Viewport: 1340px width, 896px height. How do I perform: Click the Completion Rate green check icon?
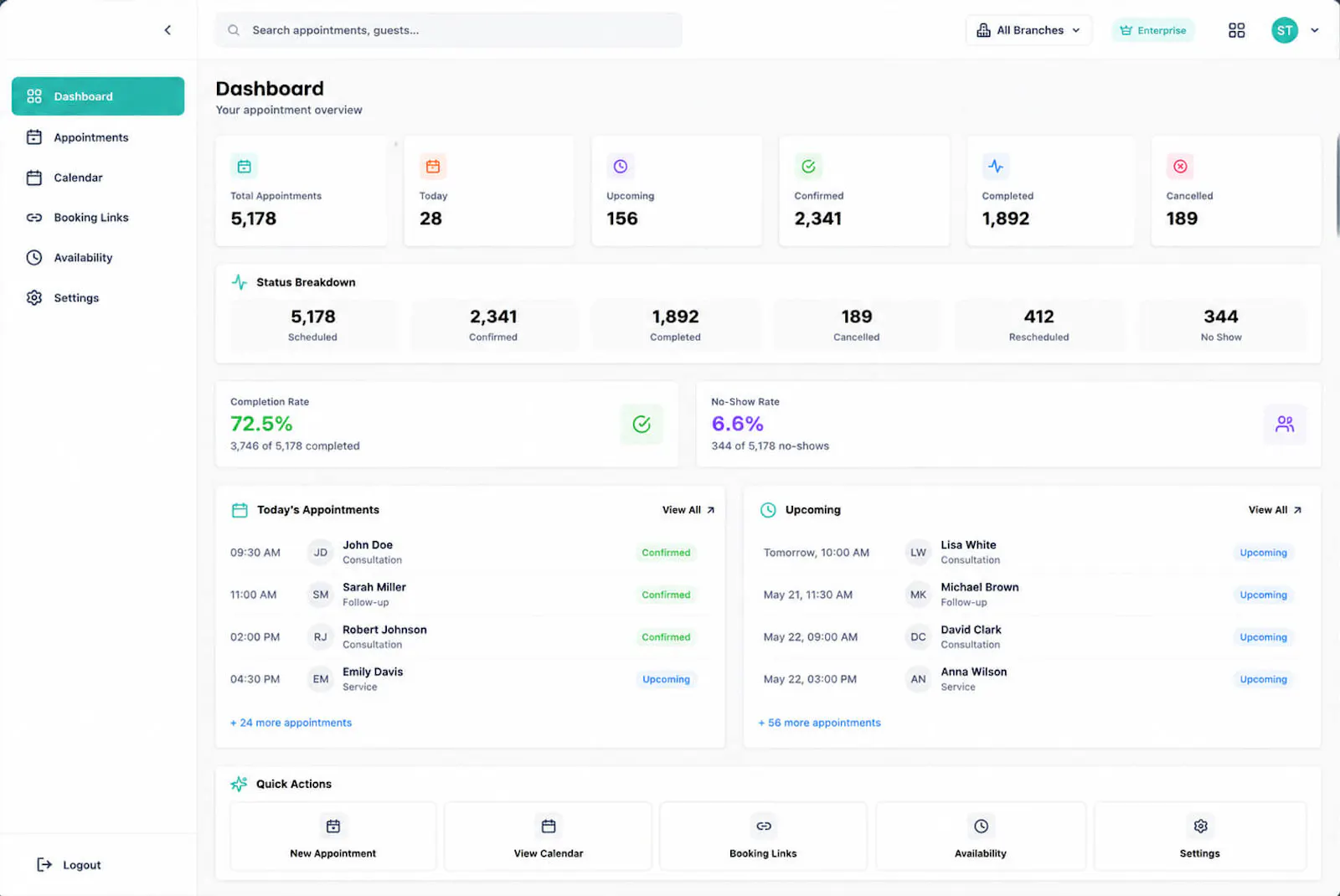pyautogui.click(x=642, y=425)
